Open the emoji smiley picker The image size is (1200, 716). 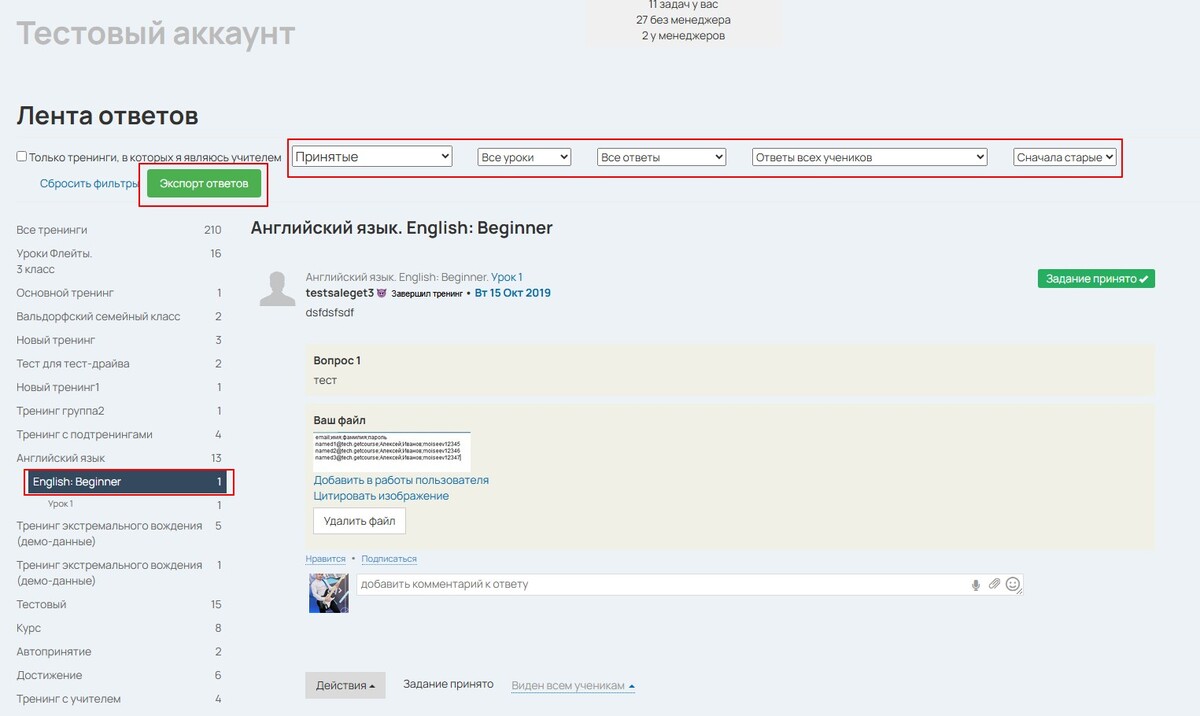tap(1012, 584)
